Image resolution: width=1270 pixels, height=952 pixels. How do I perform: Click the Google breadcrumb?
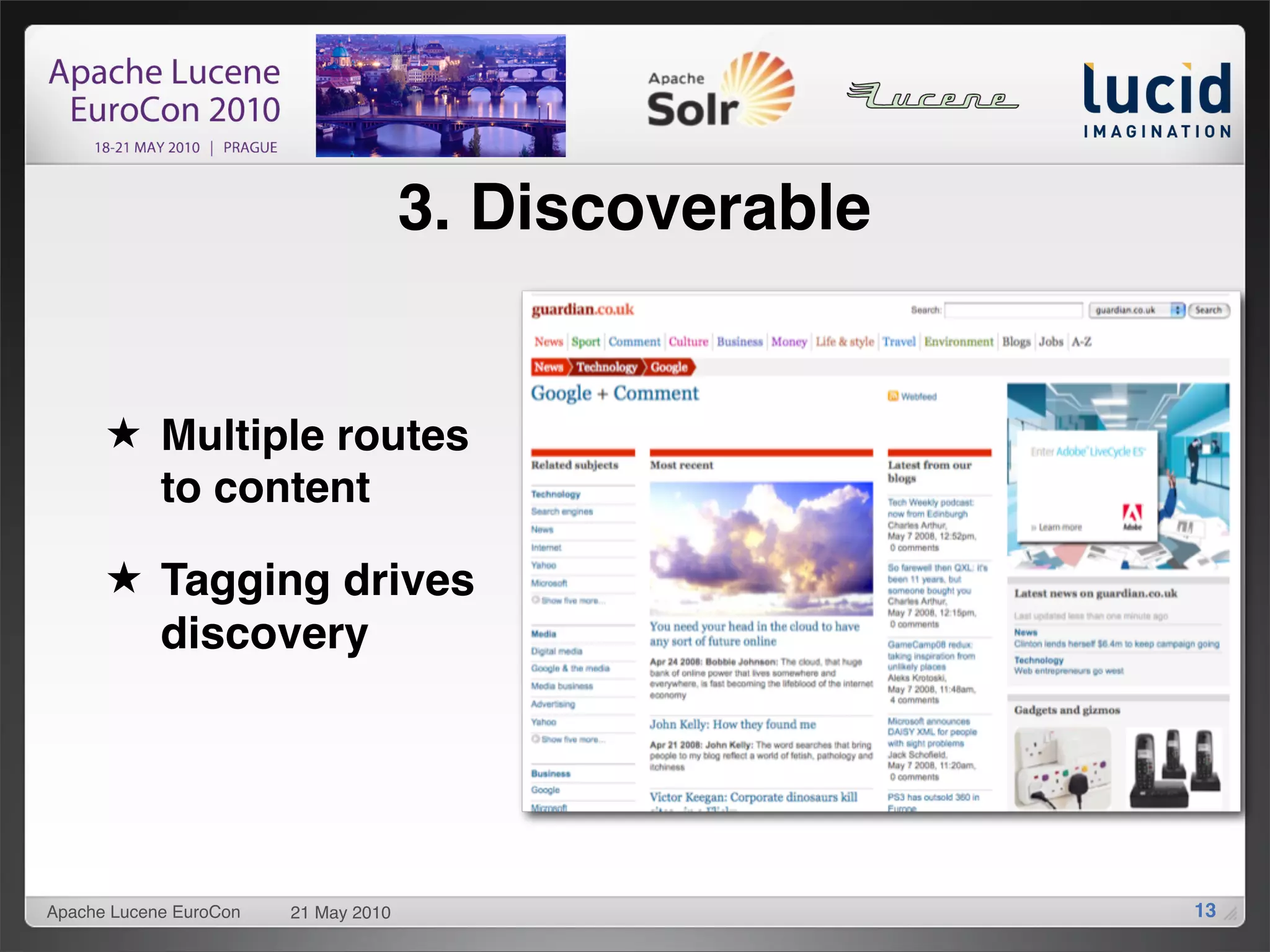pyautogui.click(x=670, y=367)
